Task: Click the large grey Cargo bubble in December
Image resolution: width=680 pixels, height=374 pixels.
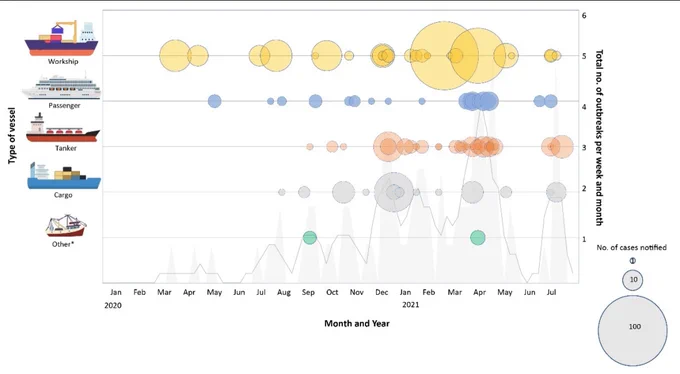Action: point(393,192)
